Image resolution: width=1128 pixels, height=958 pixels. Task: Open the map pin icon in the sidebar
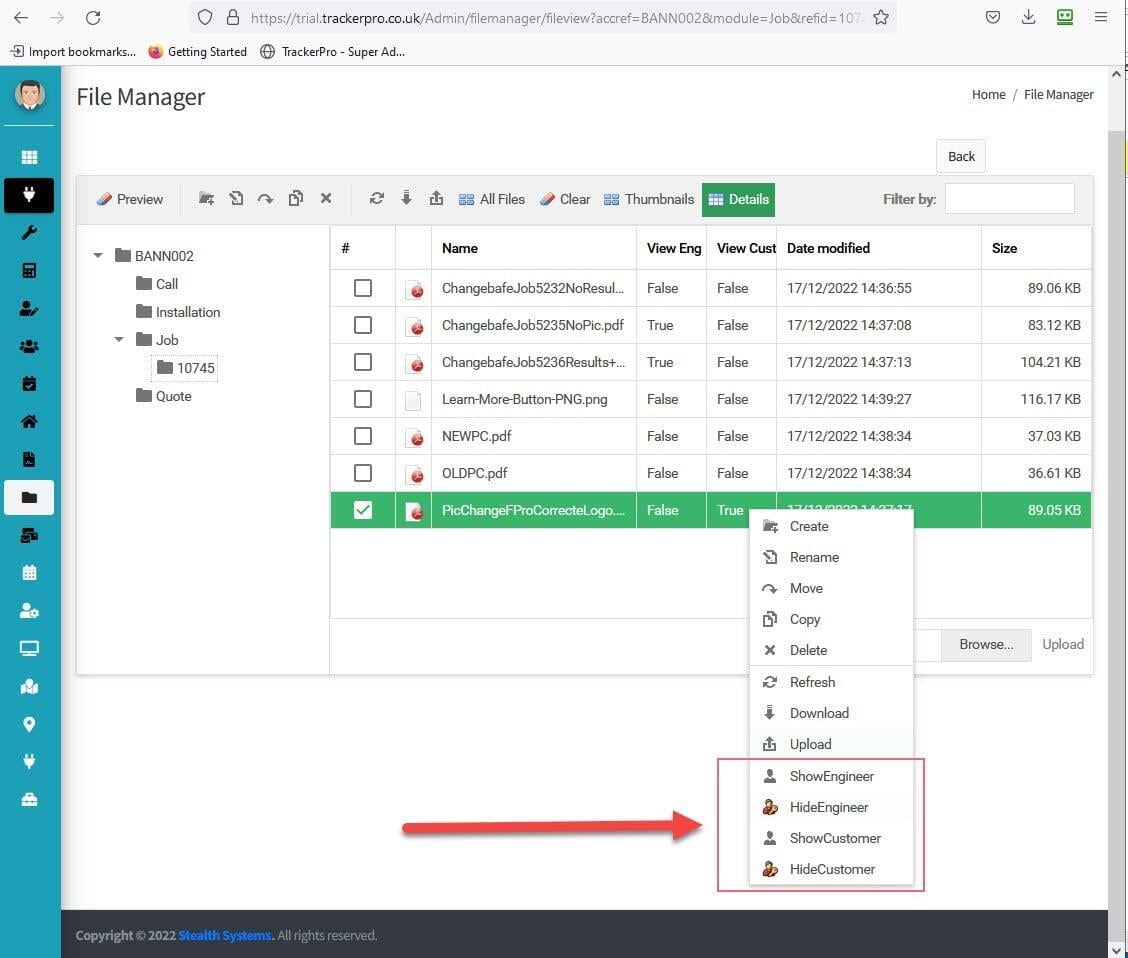click(29, 725)
